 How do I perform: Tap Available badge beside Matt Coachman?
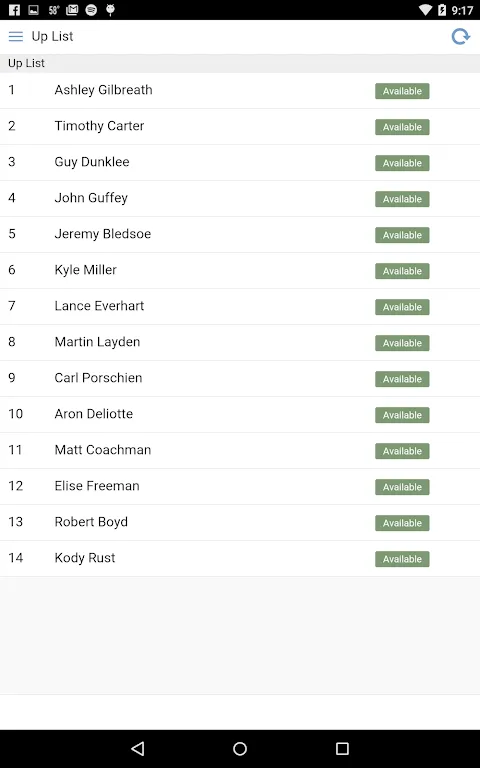click(x=402, y=451)
